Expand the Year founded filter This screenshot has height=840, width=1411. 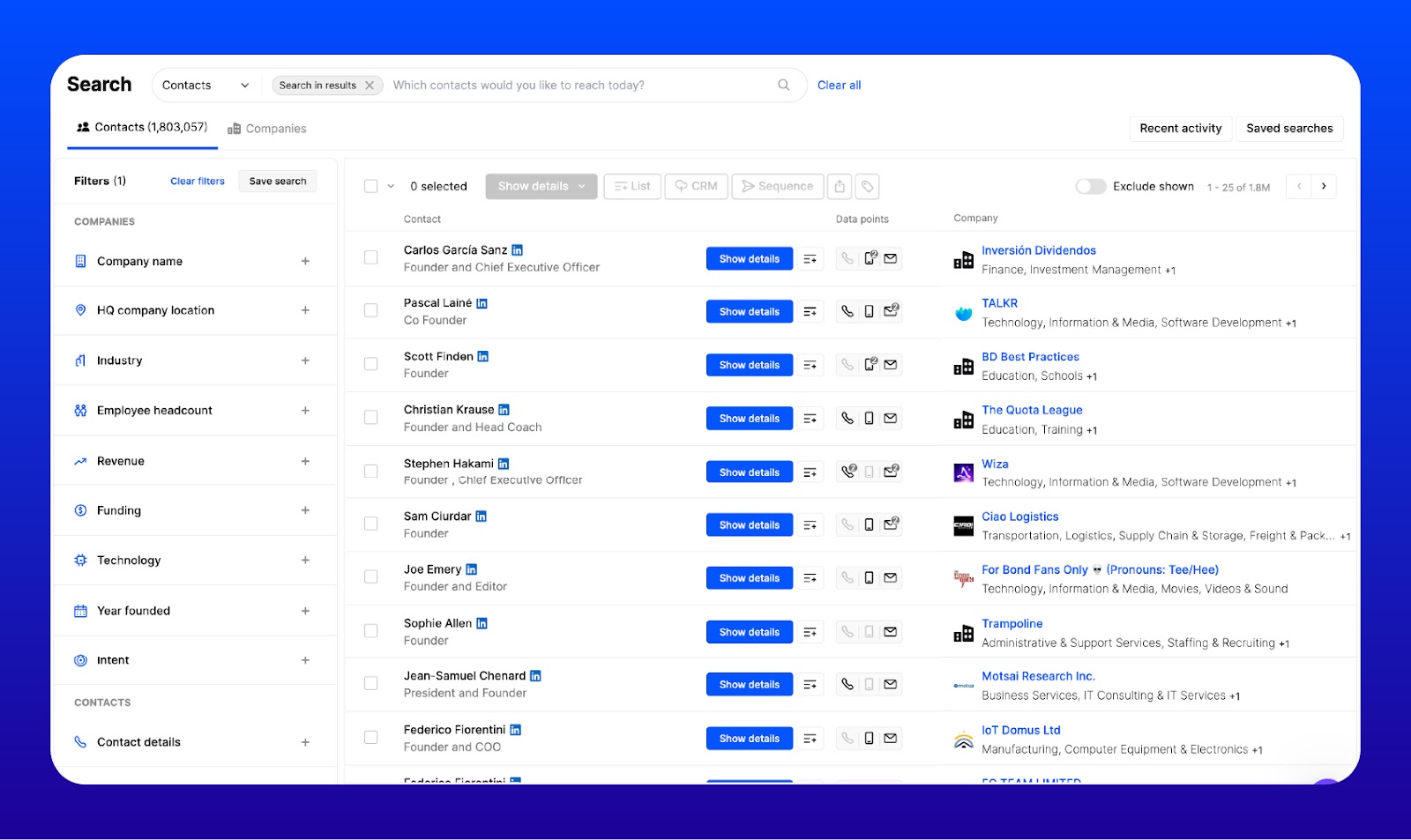pos(305,611)
